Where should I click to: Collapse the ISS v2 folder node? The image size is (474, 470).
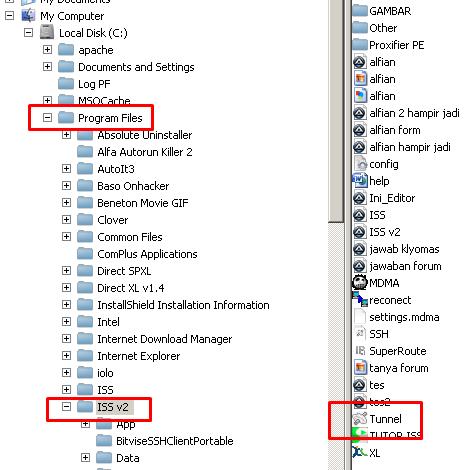click(66, 406)
